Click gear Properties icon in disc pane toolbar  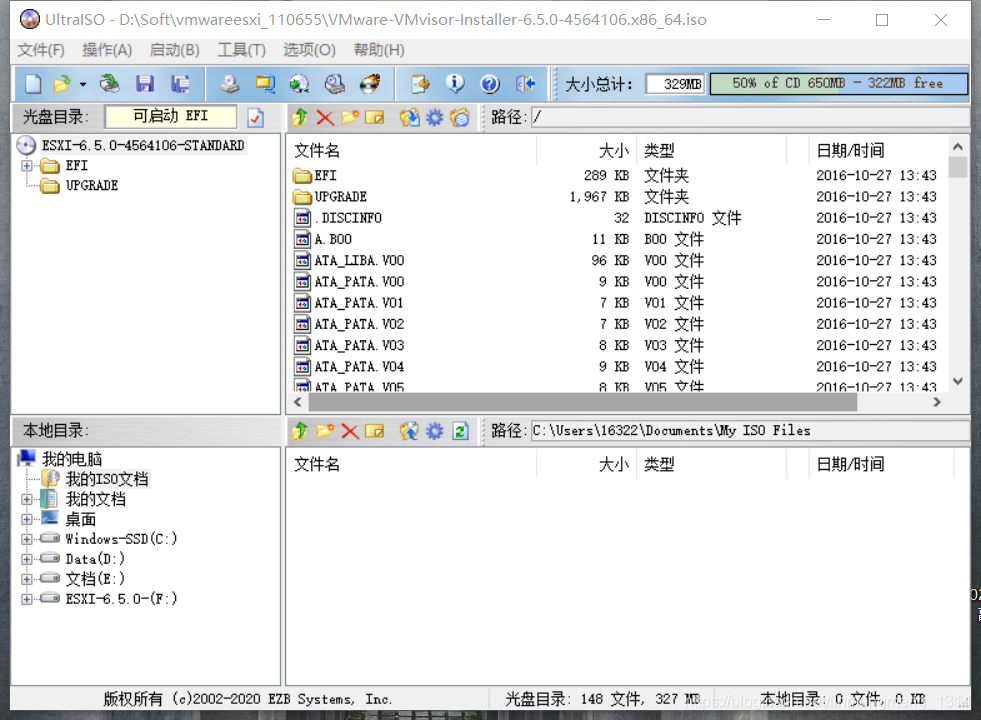[434, 118]
